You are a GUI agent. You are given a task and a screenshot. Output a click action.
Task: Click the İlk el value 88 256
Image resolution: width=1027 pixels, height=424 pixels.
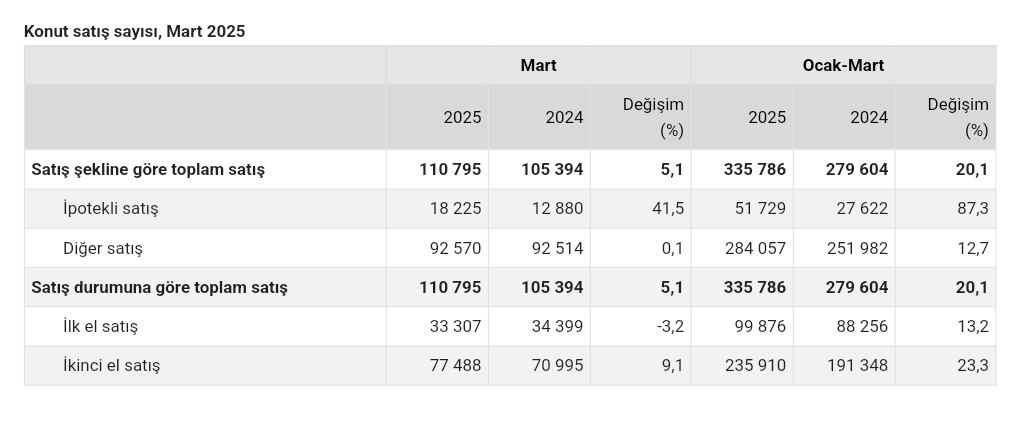click(857, 326)
